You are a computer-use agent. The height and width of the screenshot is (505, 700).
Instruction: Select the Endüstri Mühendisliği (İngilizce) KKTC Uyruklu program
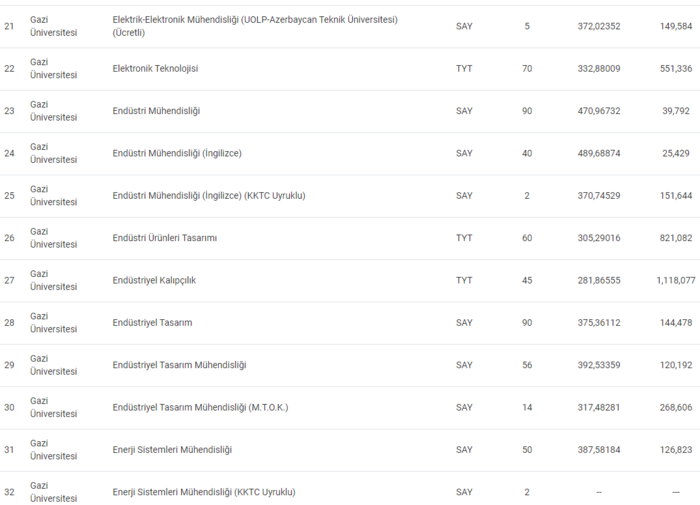[x=209, y=195]
